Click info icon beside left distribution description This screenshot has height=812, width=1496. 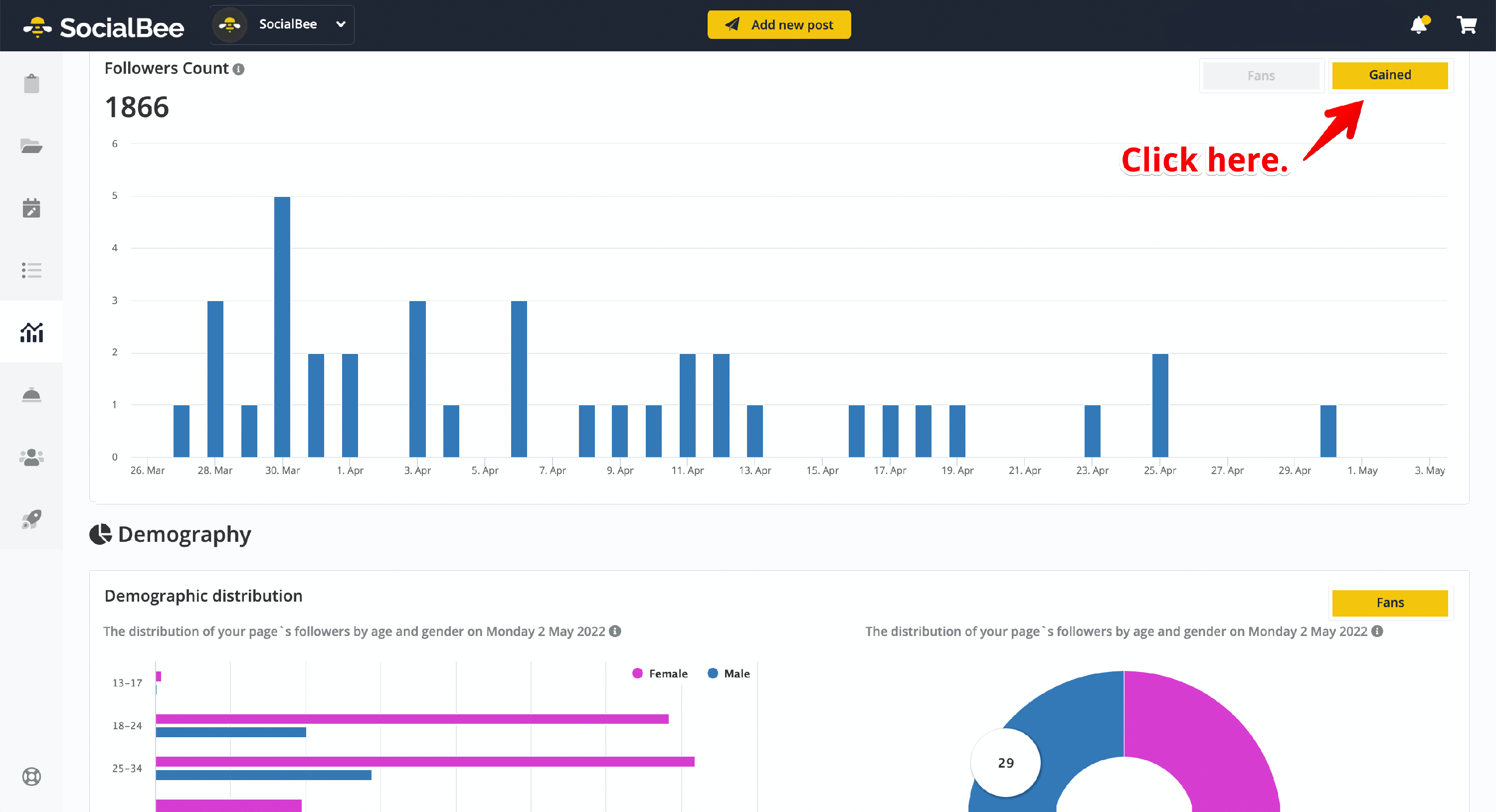pos(615,631)
